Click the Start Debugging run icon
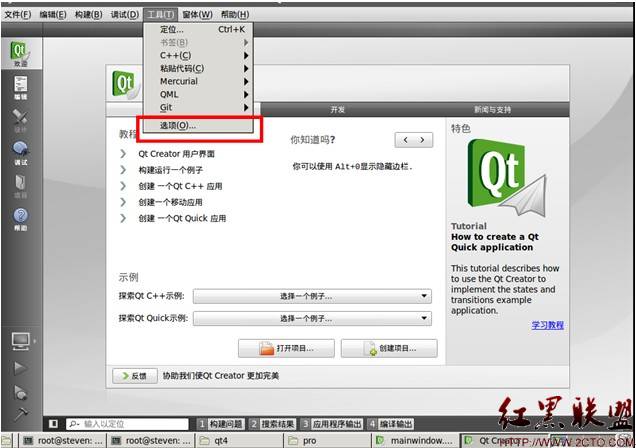 20,392
